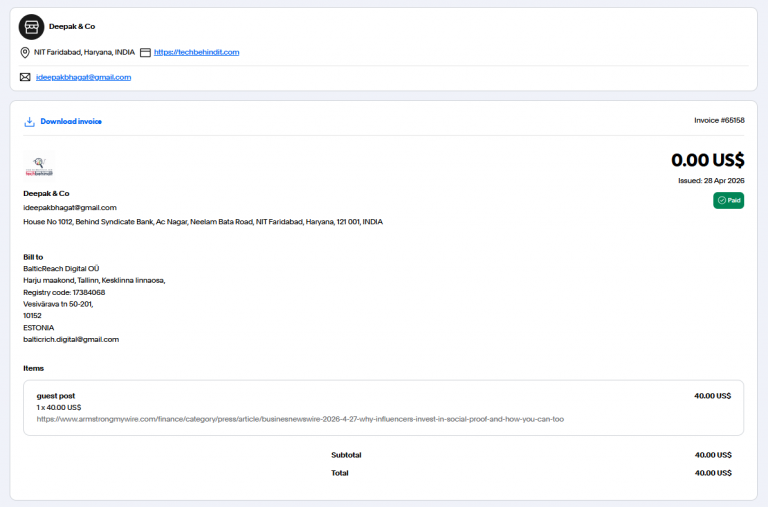Click the Vesivärava tn 50-201 street line
Image resolution: width=768 pixels, height=507 pixels.
58,304
